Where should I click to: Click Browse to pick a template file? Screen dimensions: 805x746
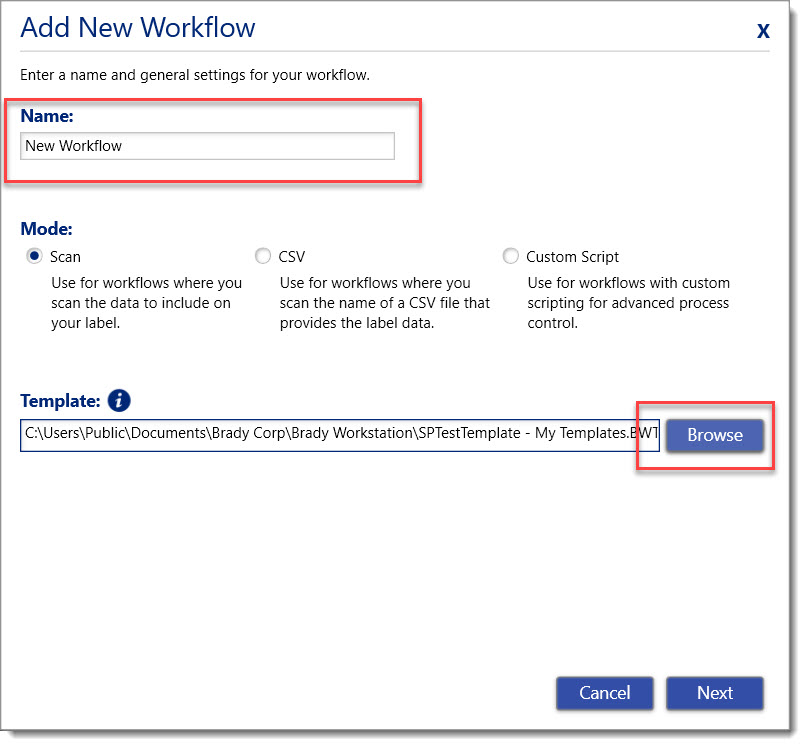coord(714,435)
